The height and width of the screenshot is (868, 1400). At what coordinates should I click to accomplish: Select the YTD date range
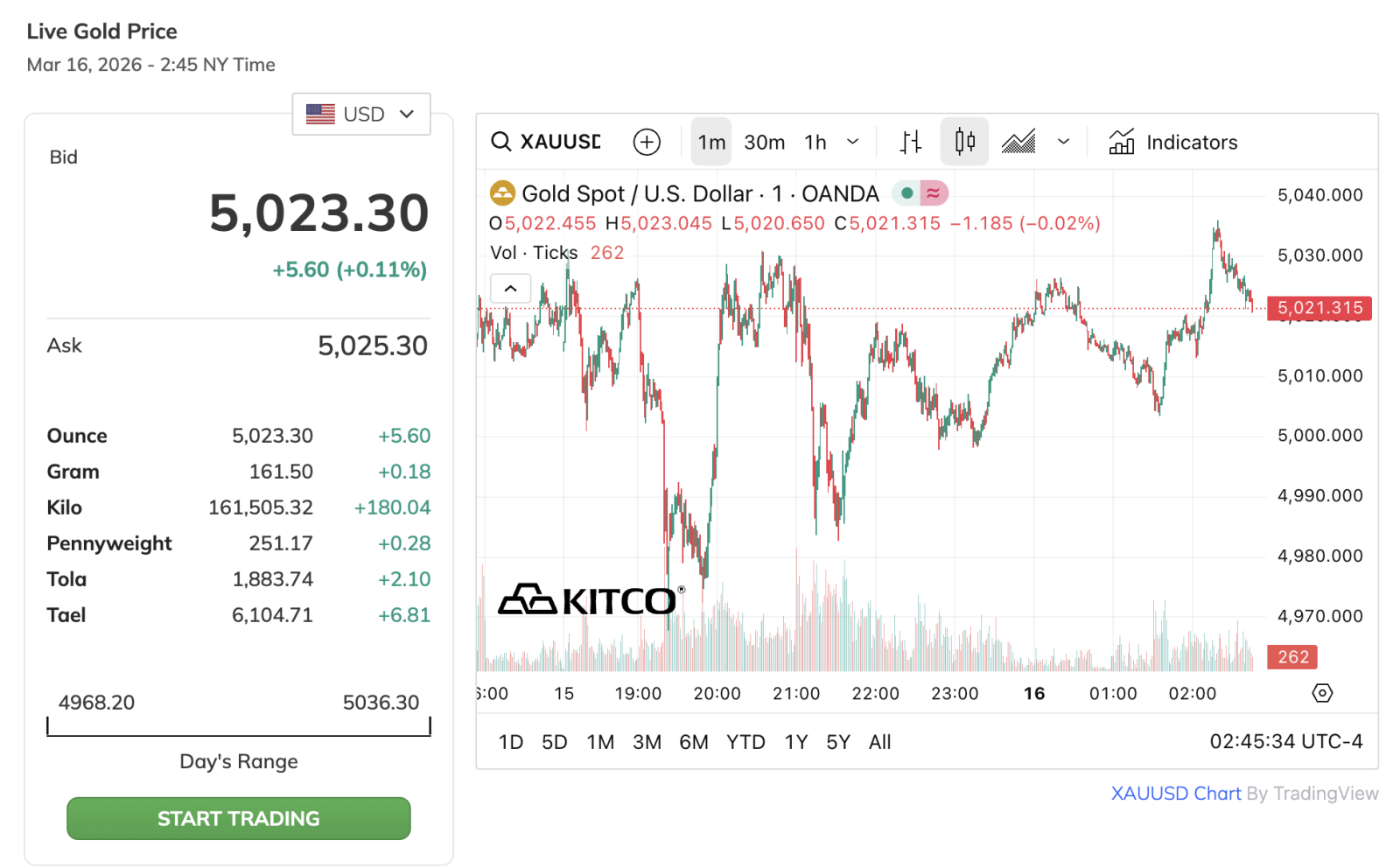click(745, 742)
